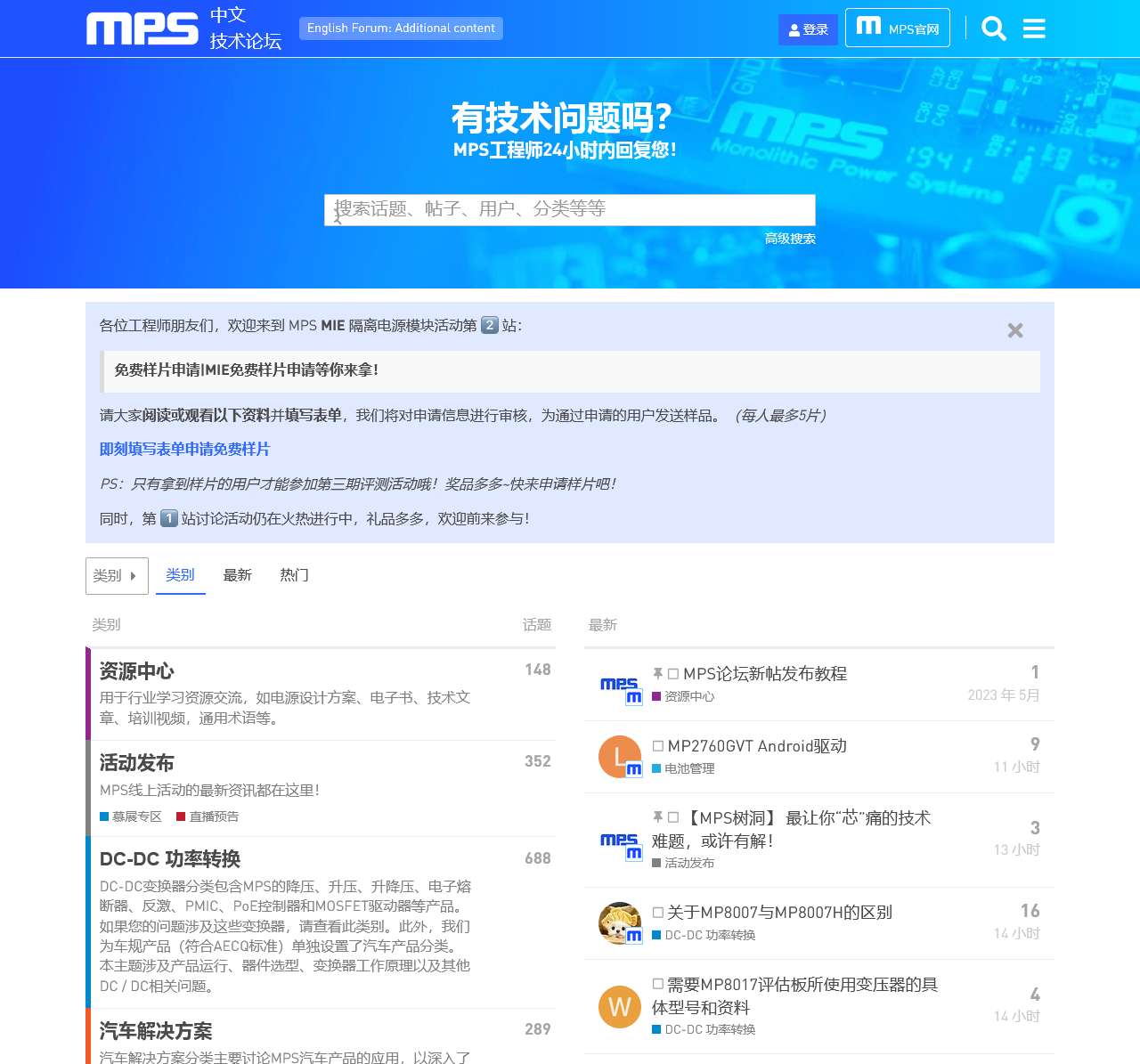Click topic count 688 for DC-DC
This screenshot has width=1140, height=1064.
pyautogui.click(x=538, y=858)
